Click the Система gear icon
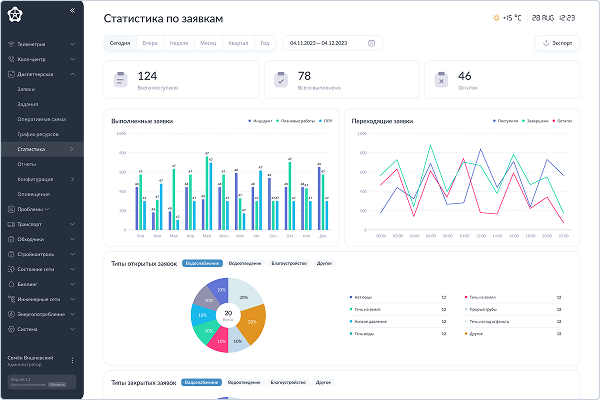The height and width of the screenshot is (400, 600). point(11,329)
